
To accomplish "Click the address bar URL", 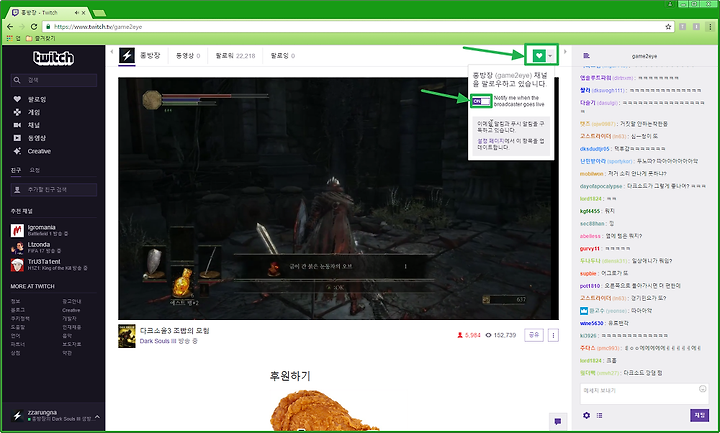I will [x=98, y=27].
